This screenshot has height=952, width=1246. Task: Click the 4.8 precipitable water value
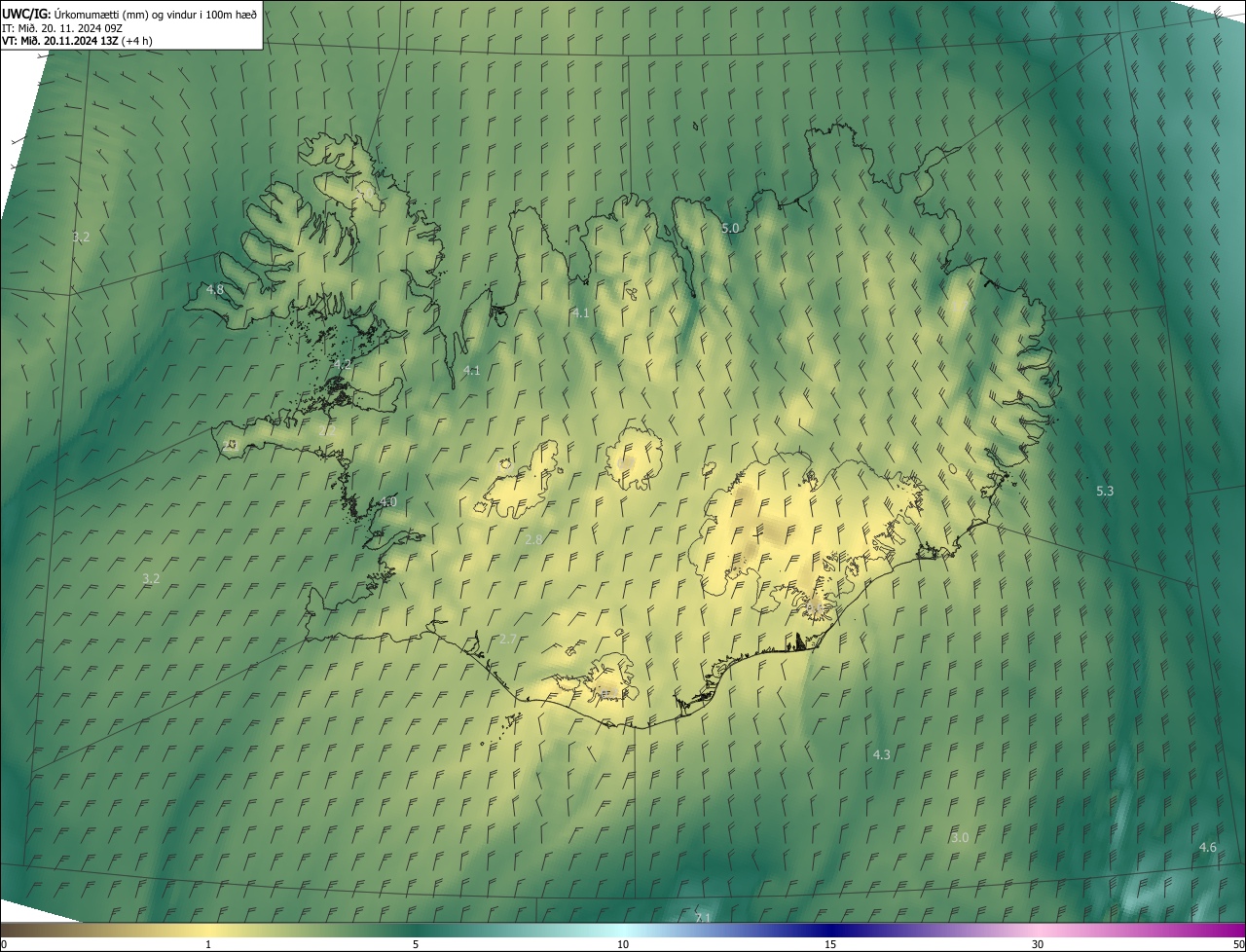[x=215, y=289]
